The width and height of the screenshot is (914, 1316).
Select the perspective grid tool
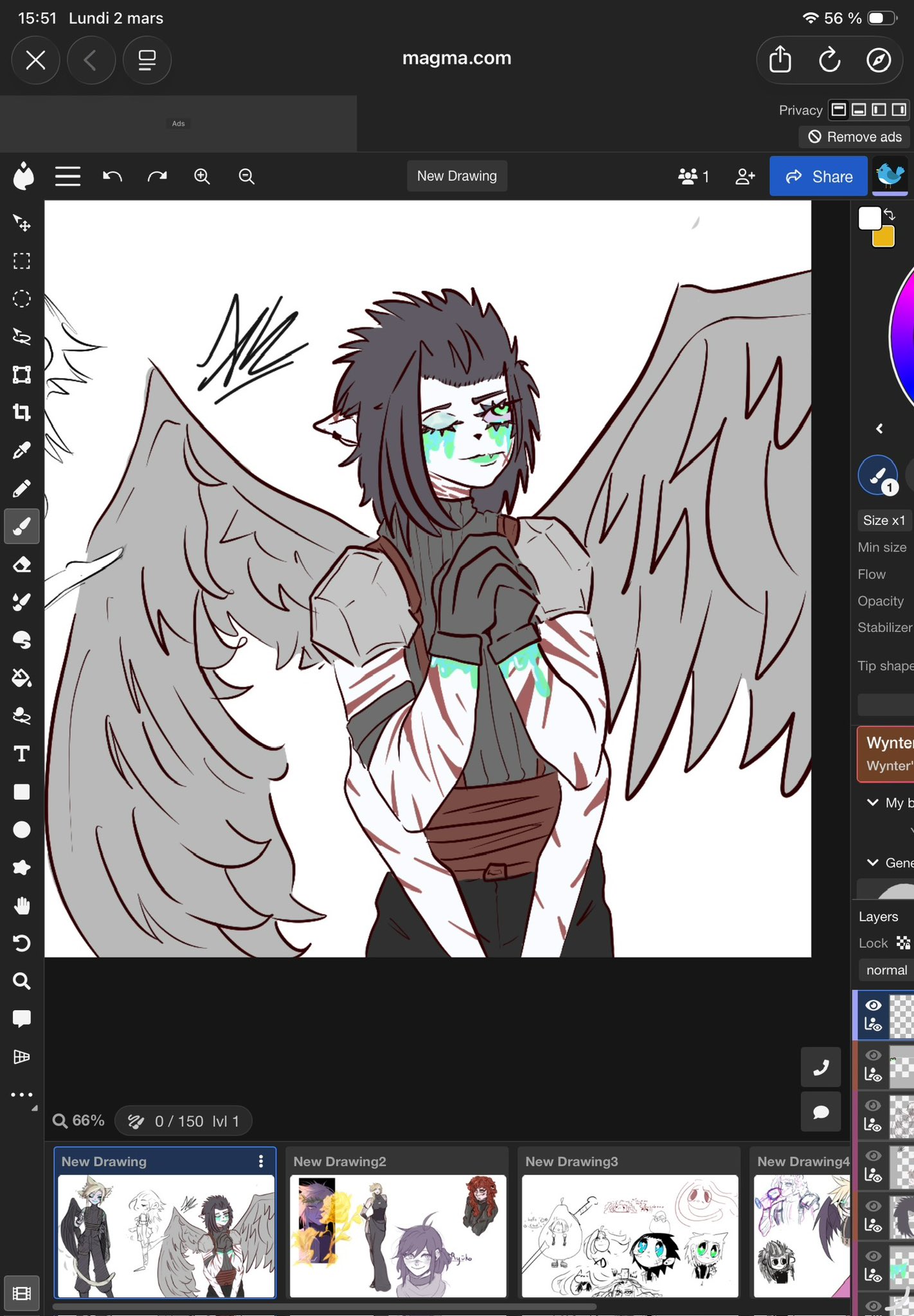[22, 1057]
